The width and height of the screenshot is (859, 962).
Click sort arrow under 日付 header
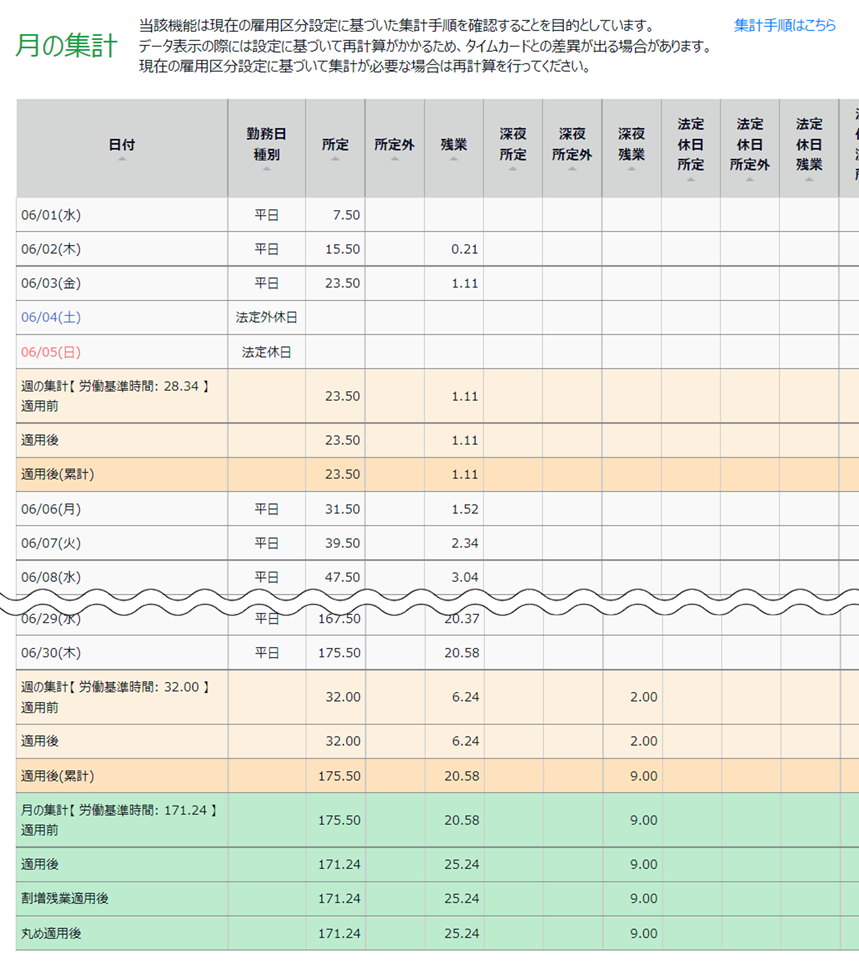pyautogui.click(x=121, y=159)
